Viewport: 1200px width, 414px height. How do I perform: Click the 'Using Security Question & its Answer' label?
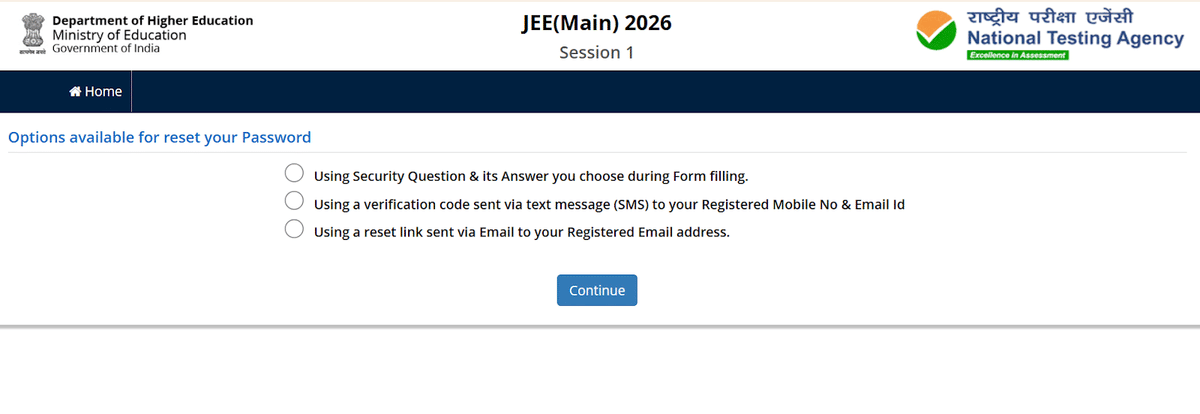[x=530, y=176]
